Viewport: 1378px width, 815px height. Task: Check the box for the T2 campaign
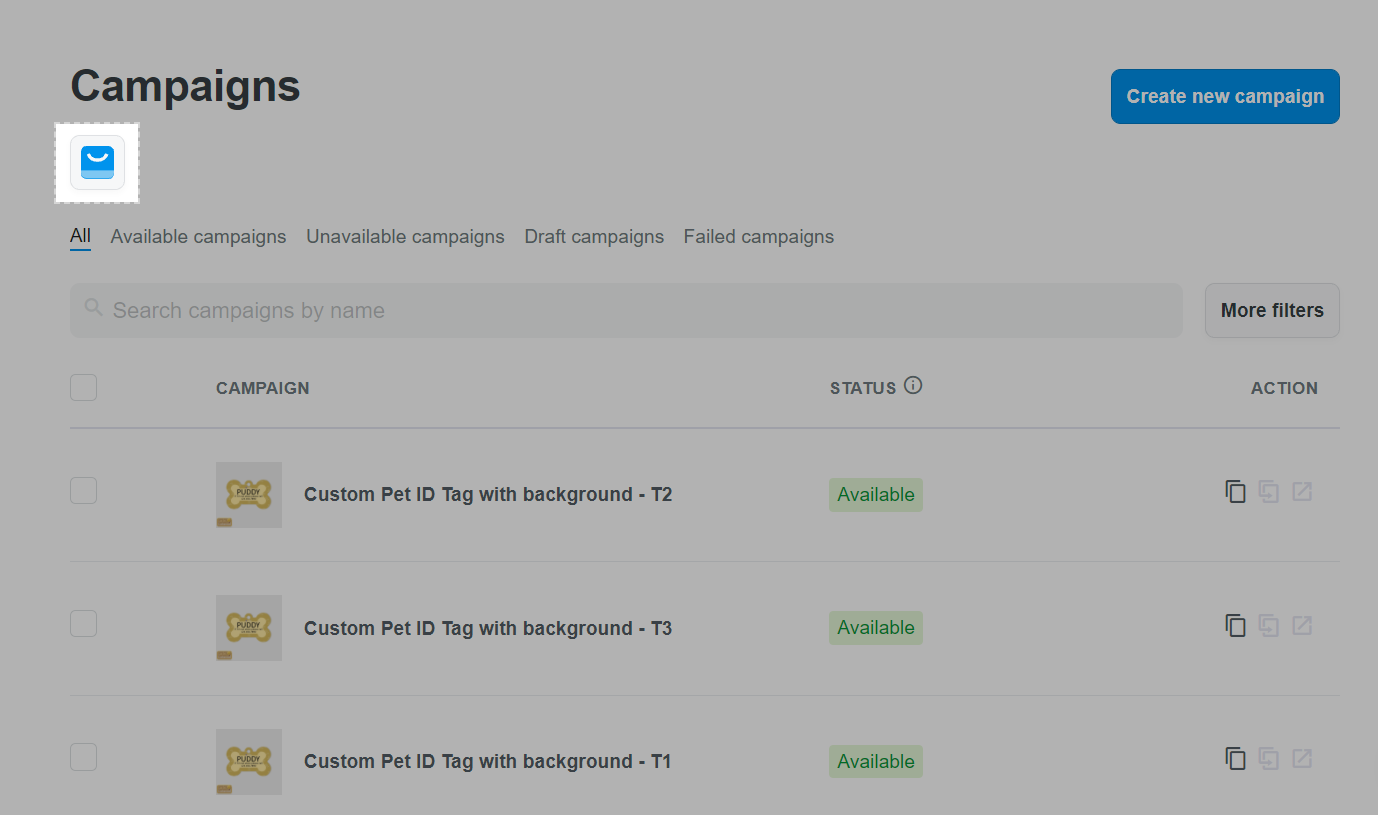pos(84,491)
